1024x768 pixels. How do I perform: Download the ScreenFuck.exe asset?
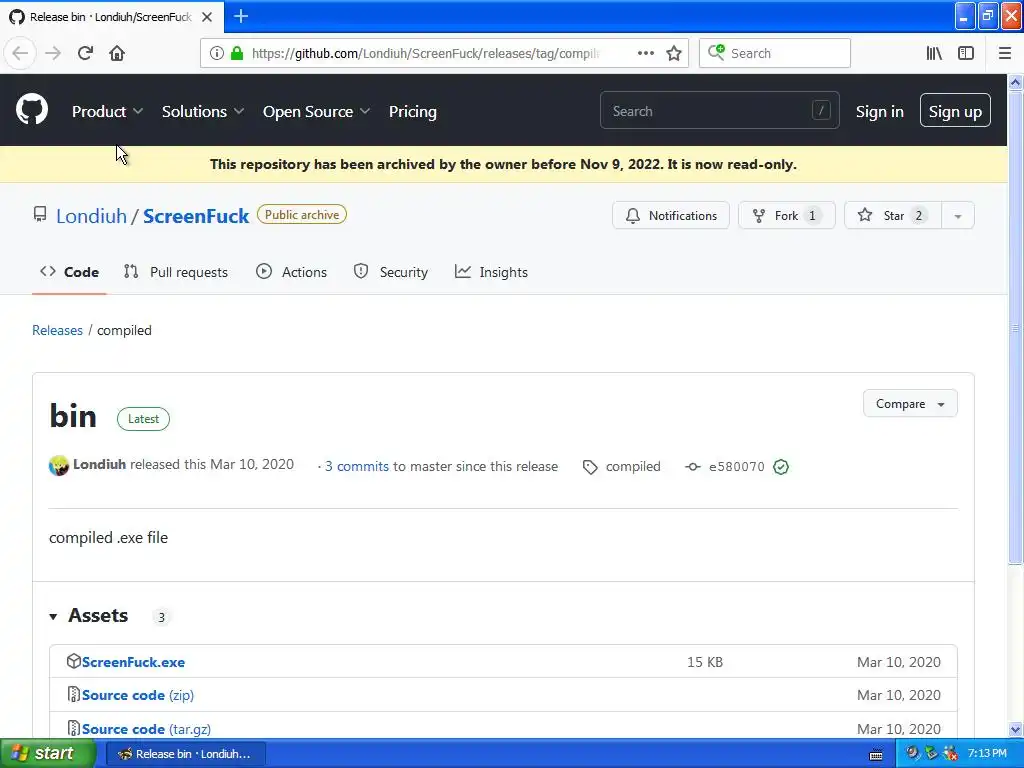click(x=133, y=662)
